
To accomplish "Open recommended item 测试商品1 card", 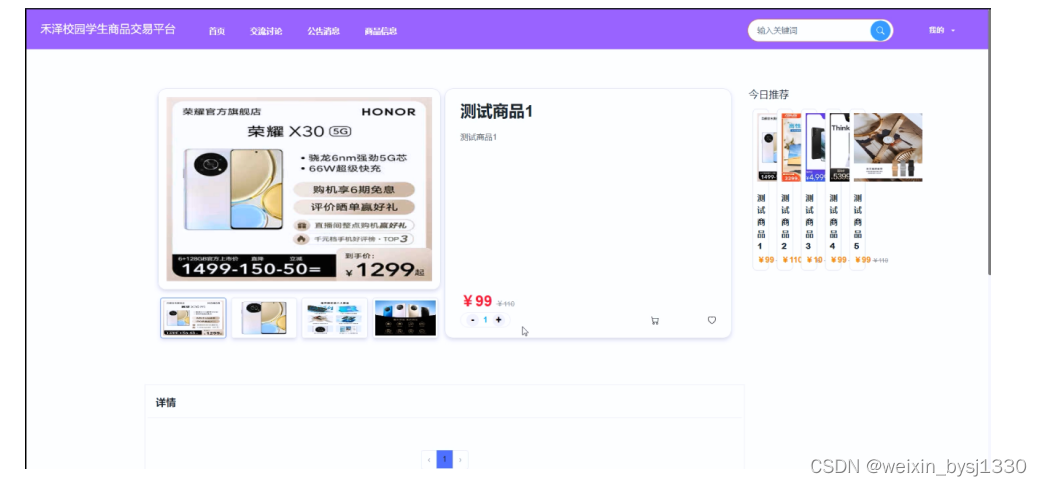I will (x=761, y=189).
